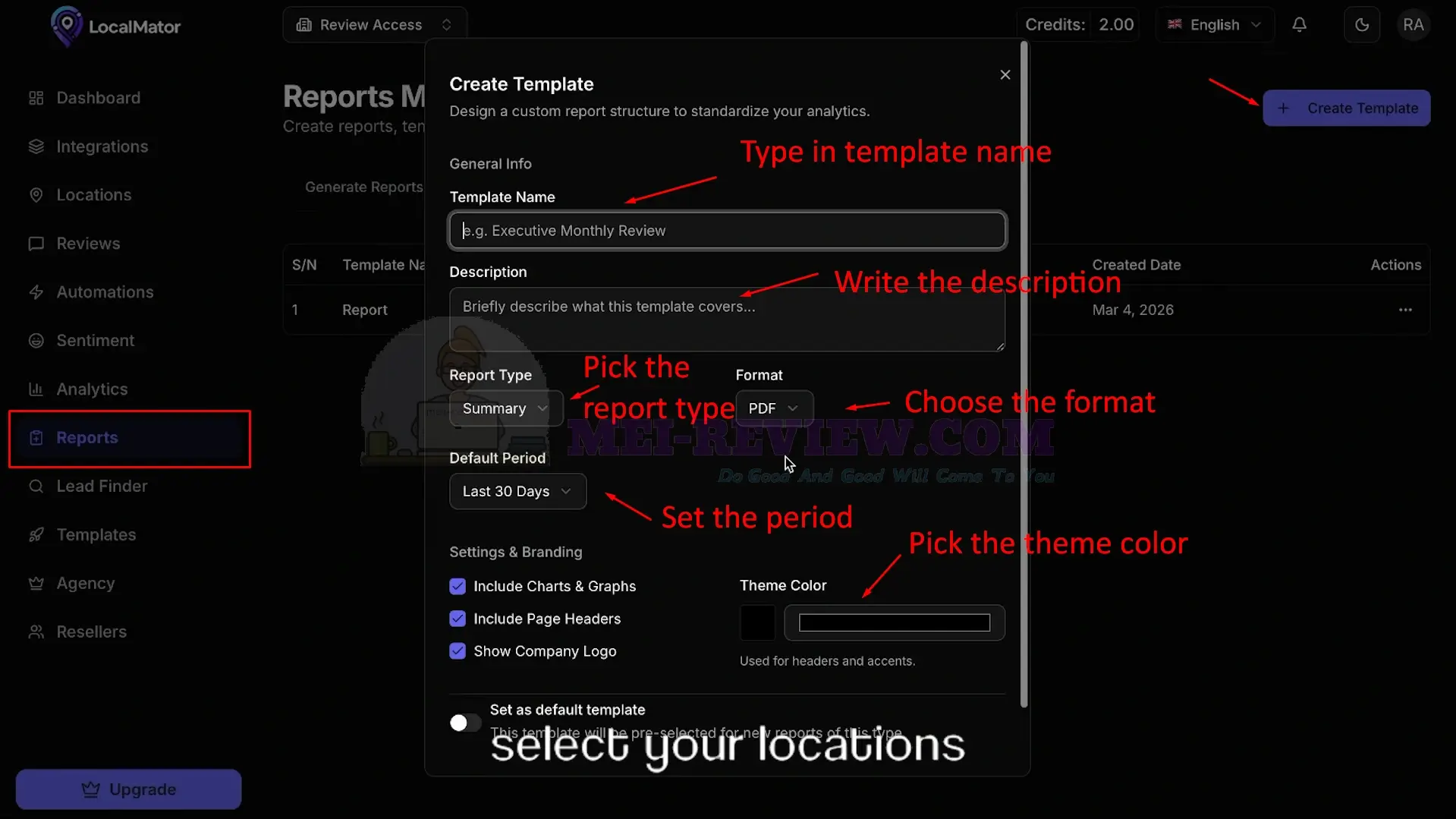Expand the Review Access workspace switcher
The image size is (1456, 819).
[x=375, y=25]
